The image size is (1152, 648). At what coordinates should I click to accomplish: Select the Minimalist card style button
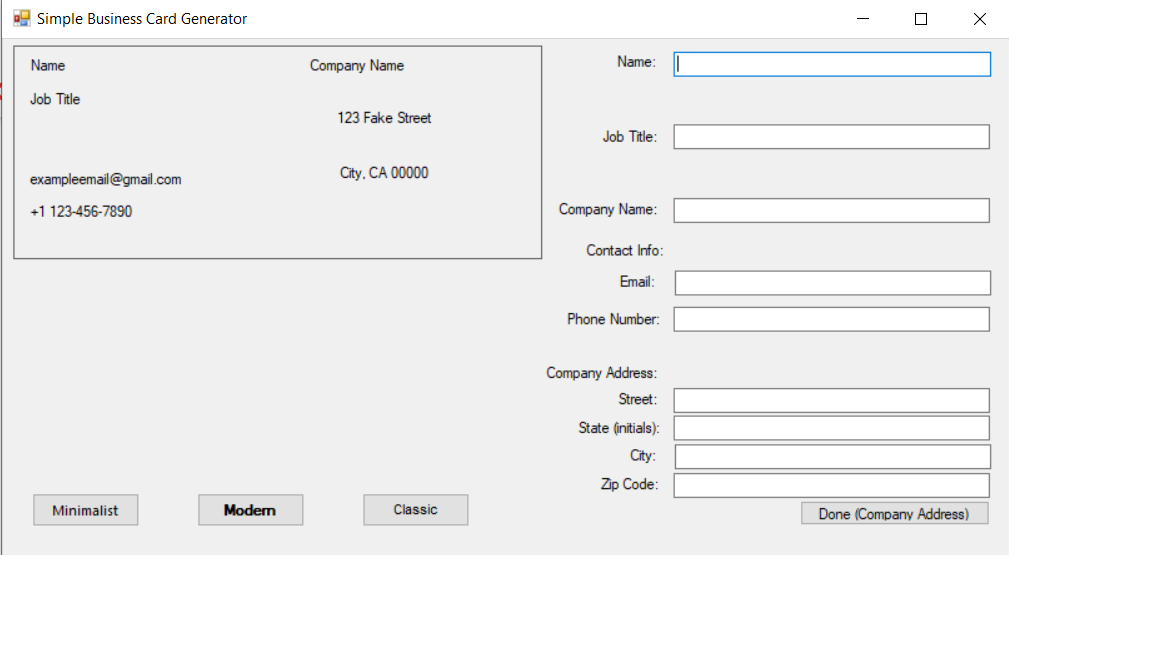point(85,510)
